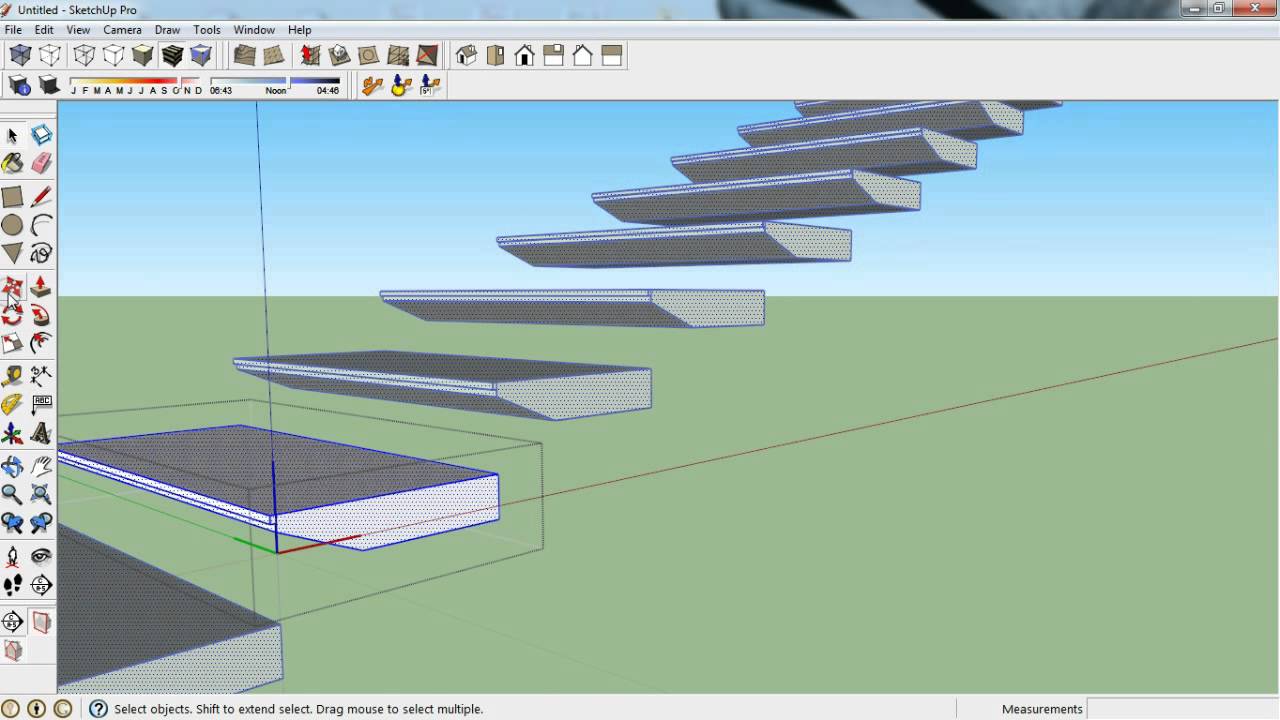1280x720 pixels.
Task: Switch to Iso view
Action: (x=466, y=55)
